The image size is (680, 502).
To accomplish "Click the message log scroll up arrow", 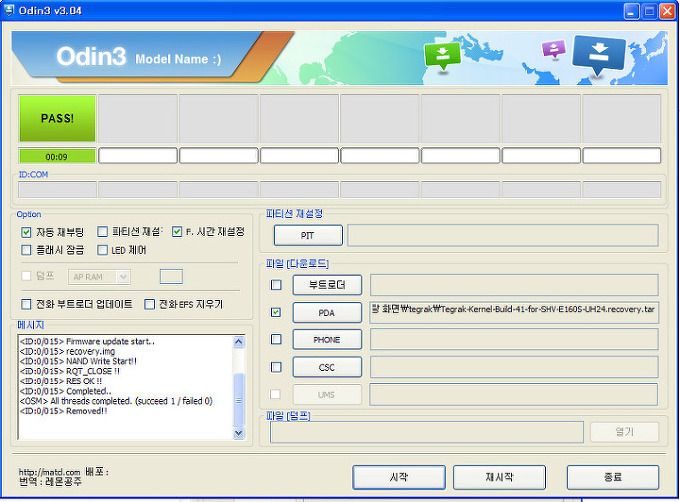I will click(x=239, y=342).
